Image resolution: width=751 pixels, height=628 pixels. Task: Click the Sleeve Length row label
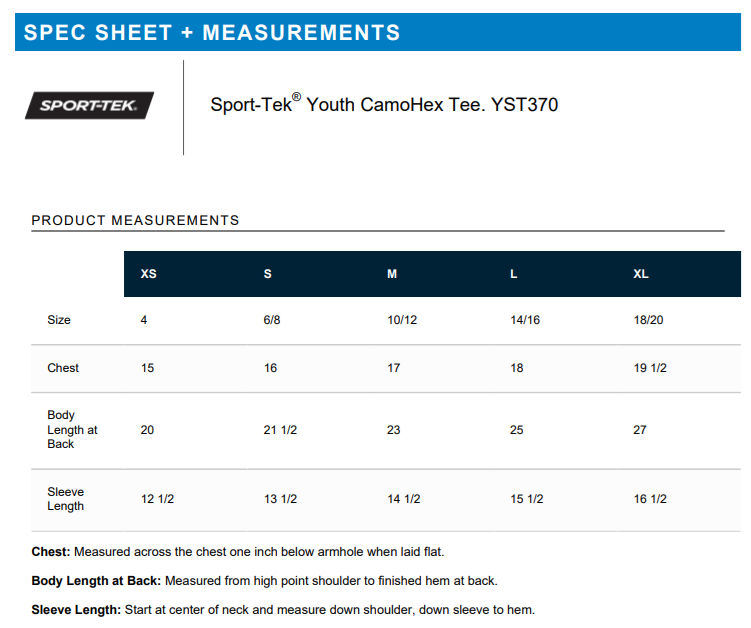click(x=66, y=499)
